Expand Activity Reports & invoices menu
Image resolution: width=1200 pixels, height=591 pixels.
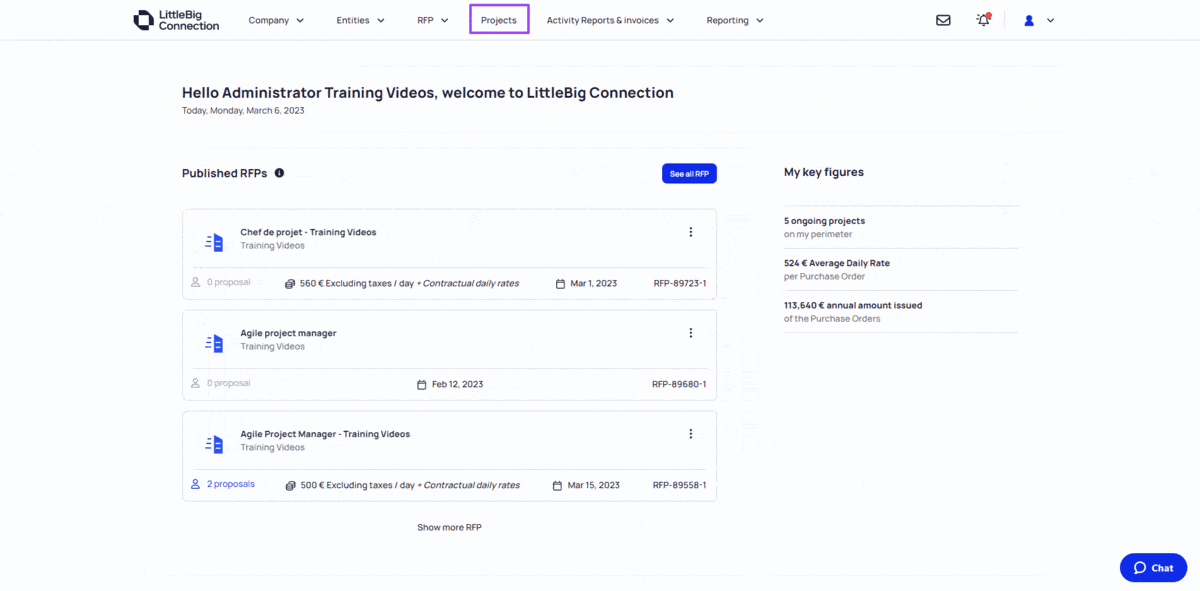(610, 20)
